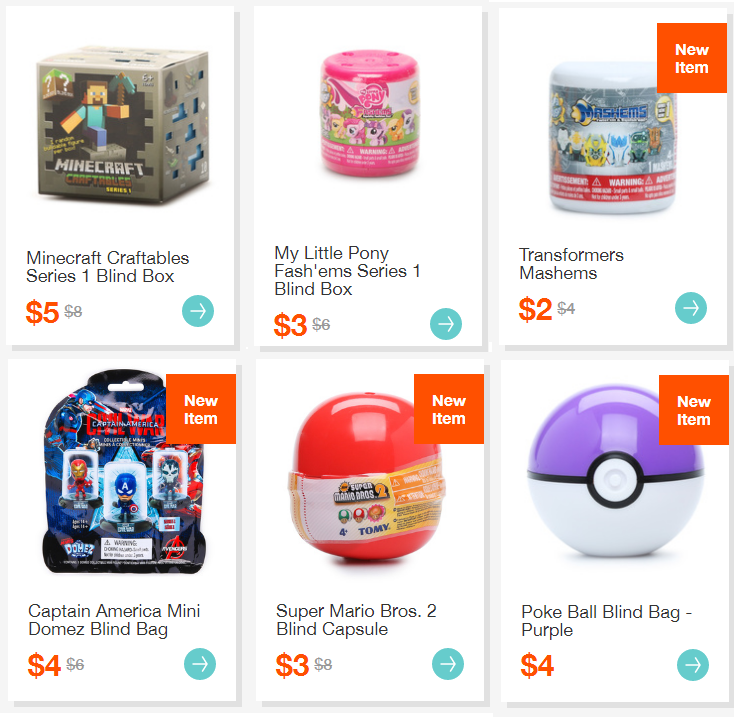Open the purple Poke Ball image
734x726 pixels.
click(615, 471)
